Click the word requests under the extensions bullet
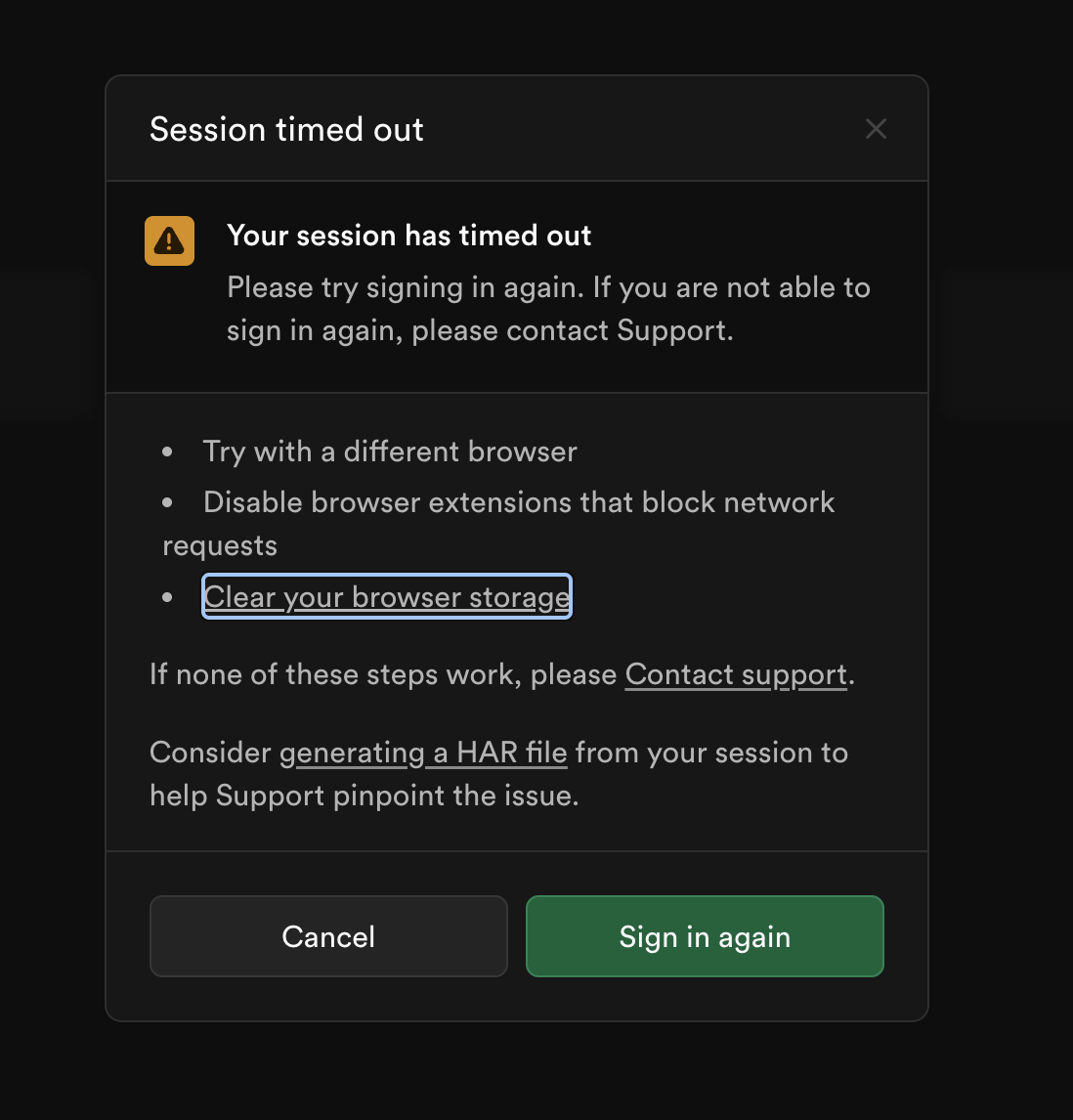Viewport: 1073px width, 1120px height. (220, 545)
